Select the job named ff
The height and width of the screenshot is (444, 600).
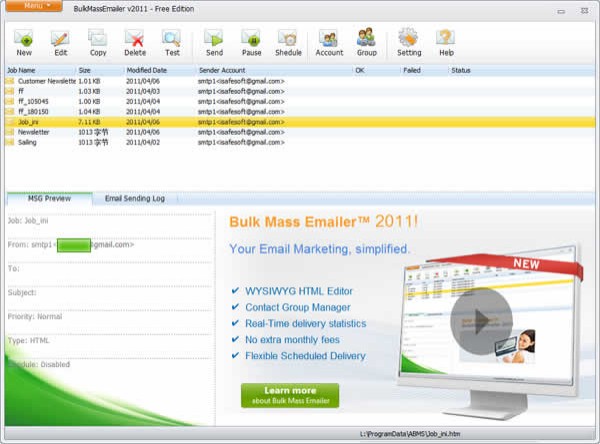coord(300,91)
